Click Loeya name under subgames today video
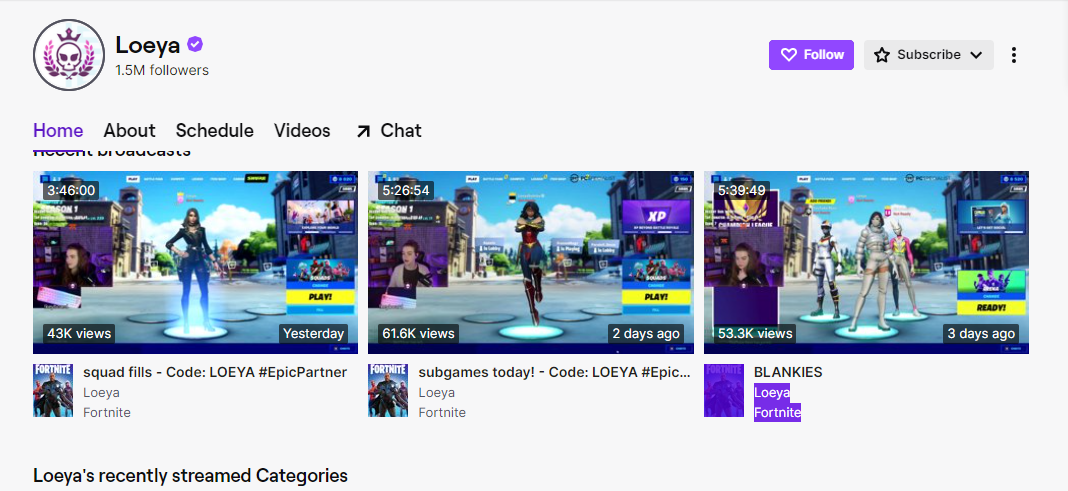Image resolution: width=1068 pixels, height=491 pixels. point(437,393)
